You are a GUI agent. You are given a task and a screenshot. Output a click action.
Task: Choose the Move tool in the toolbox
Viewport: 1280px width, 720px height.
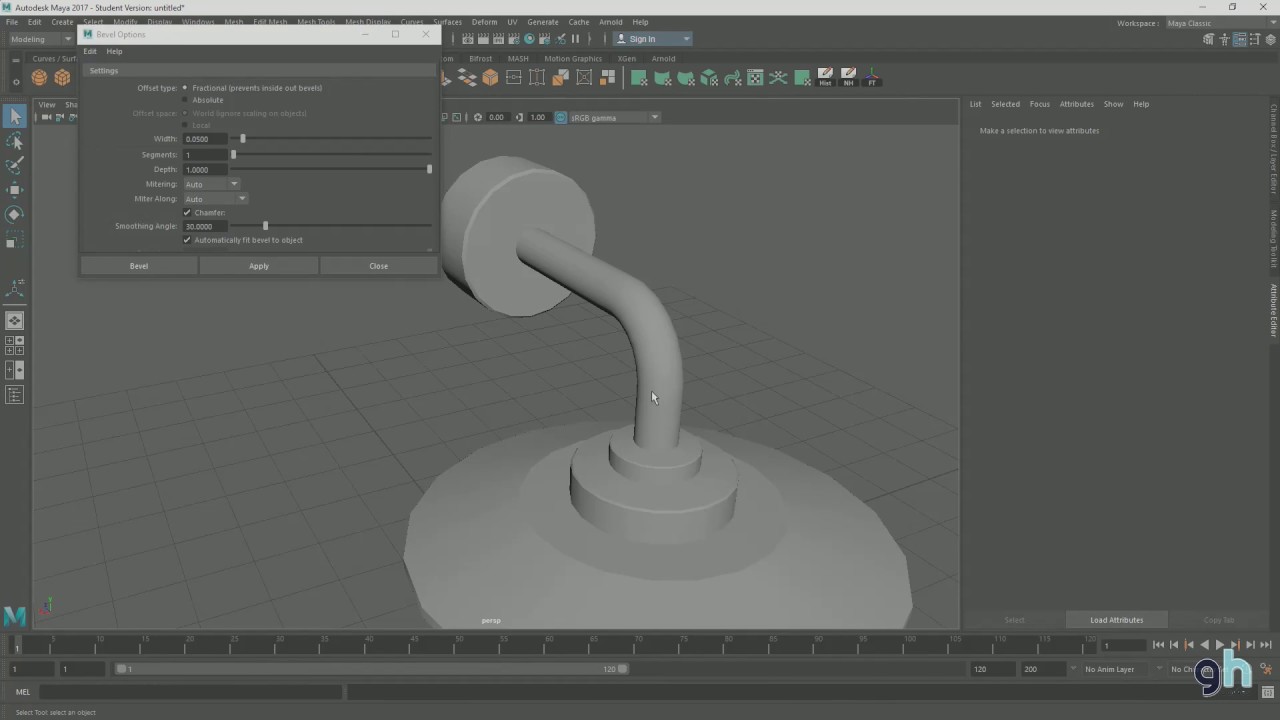point(15,190)
